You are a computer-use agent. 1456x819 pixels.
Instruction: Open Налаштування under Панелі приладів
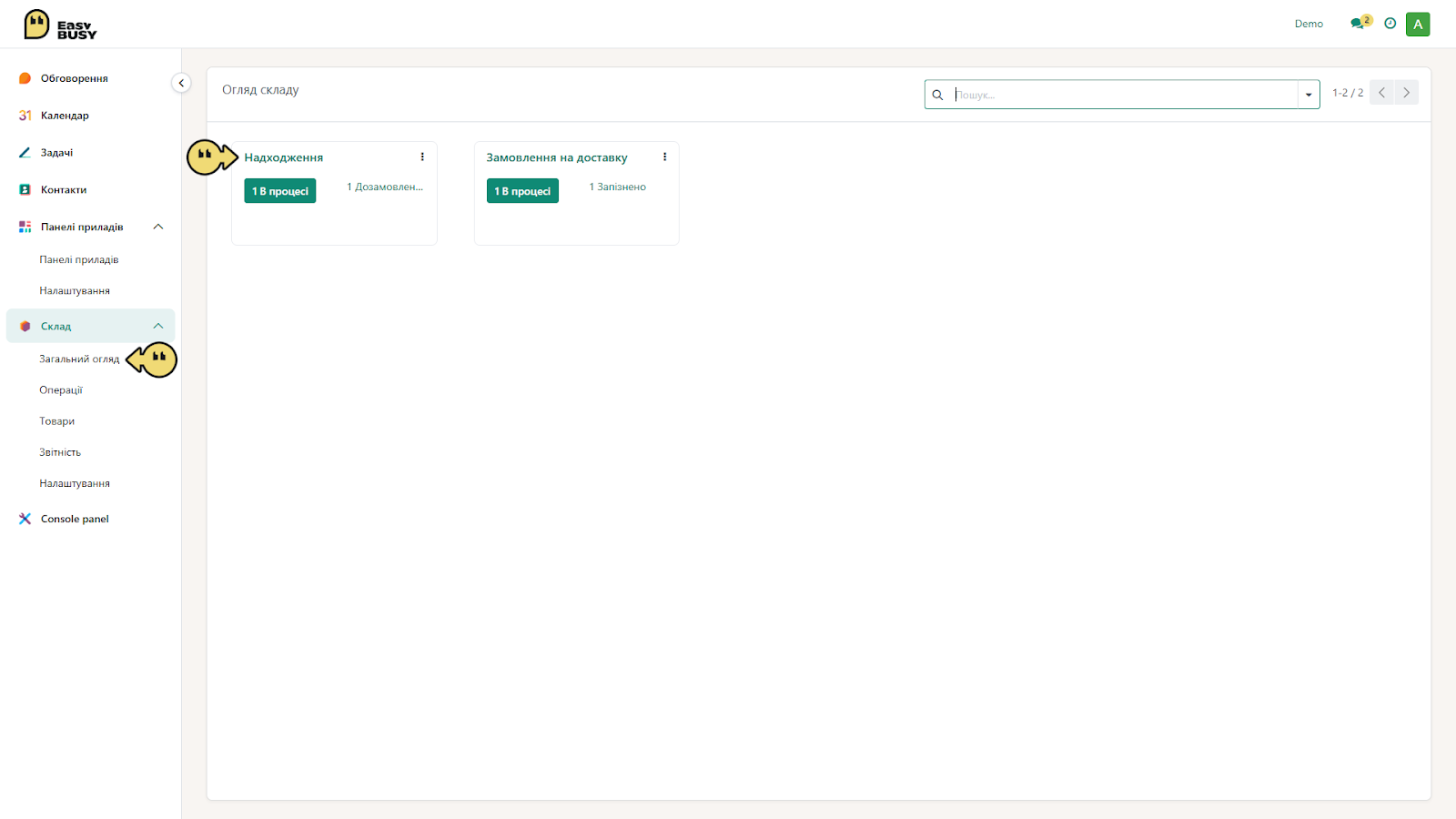click(75, 290)
